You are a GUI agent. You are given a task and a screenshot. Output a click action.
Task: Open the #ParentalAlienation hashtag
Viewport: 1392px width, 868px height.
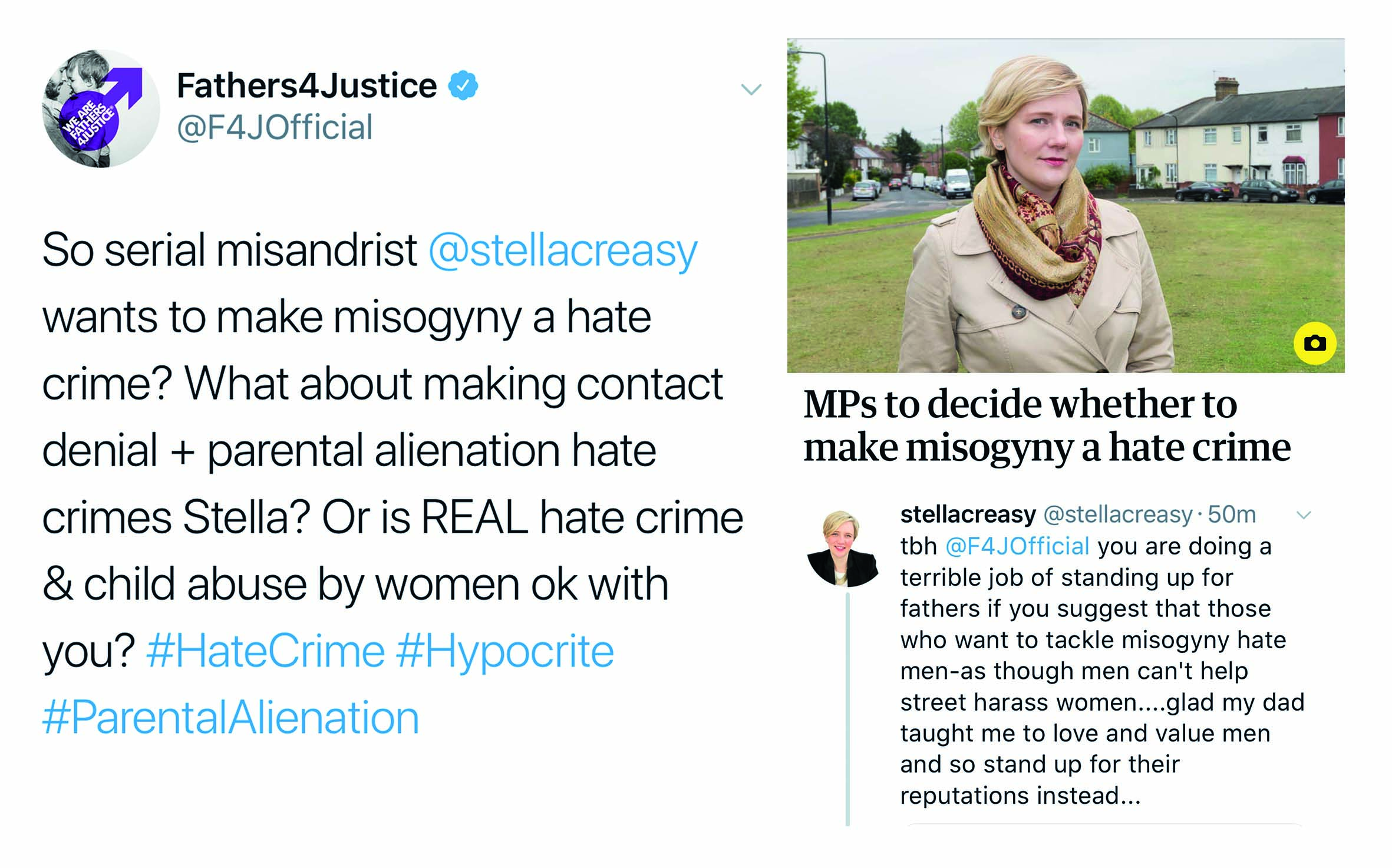click(231, 719)
